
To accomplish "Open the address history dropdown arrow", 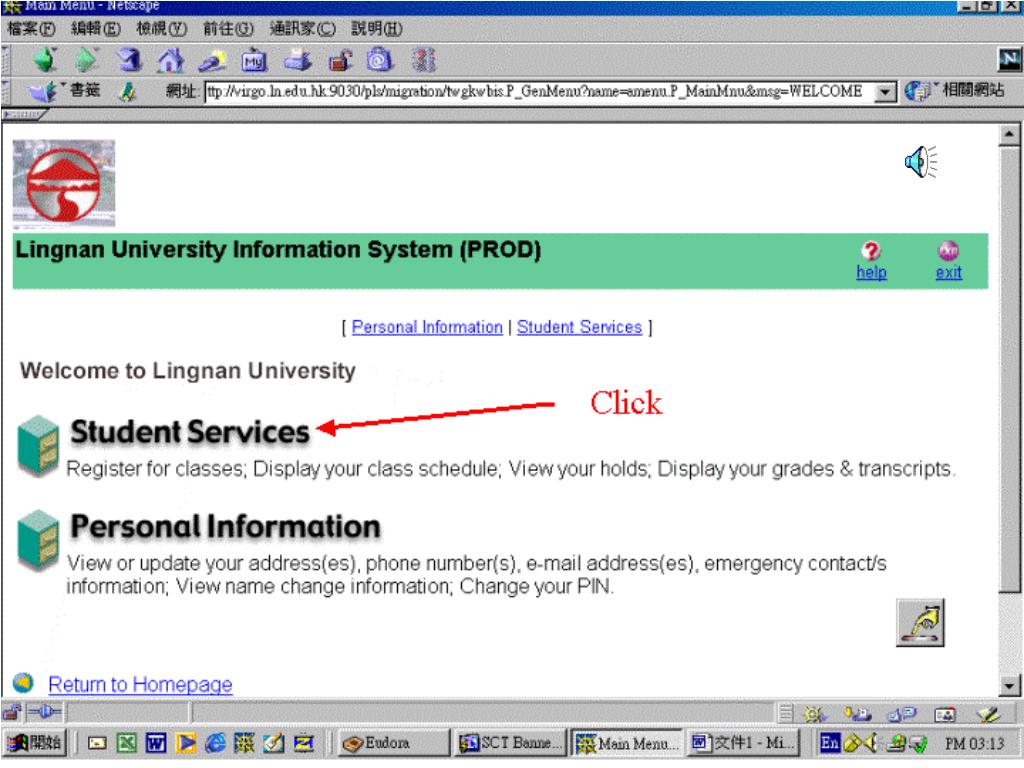I will 885,91.
